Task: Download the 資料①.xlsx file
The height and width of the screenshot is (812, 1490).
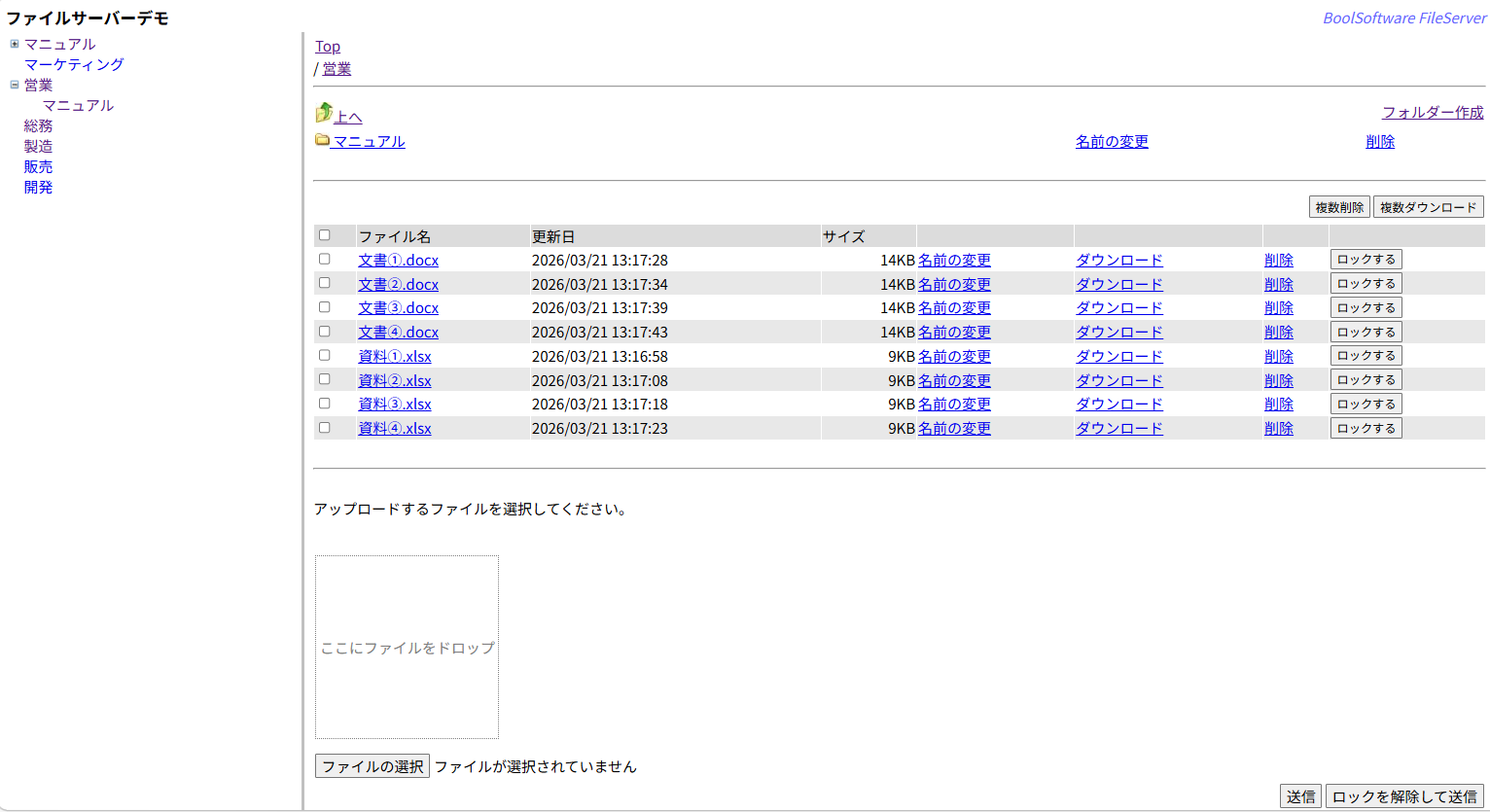Action: (1118, 357)
